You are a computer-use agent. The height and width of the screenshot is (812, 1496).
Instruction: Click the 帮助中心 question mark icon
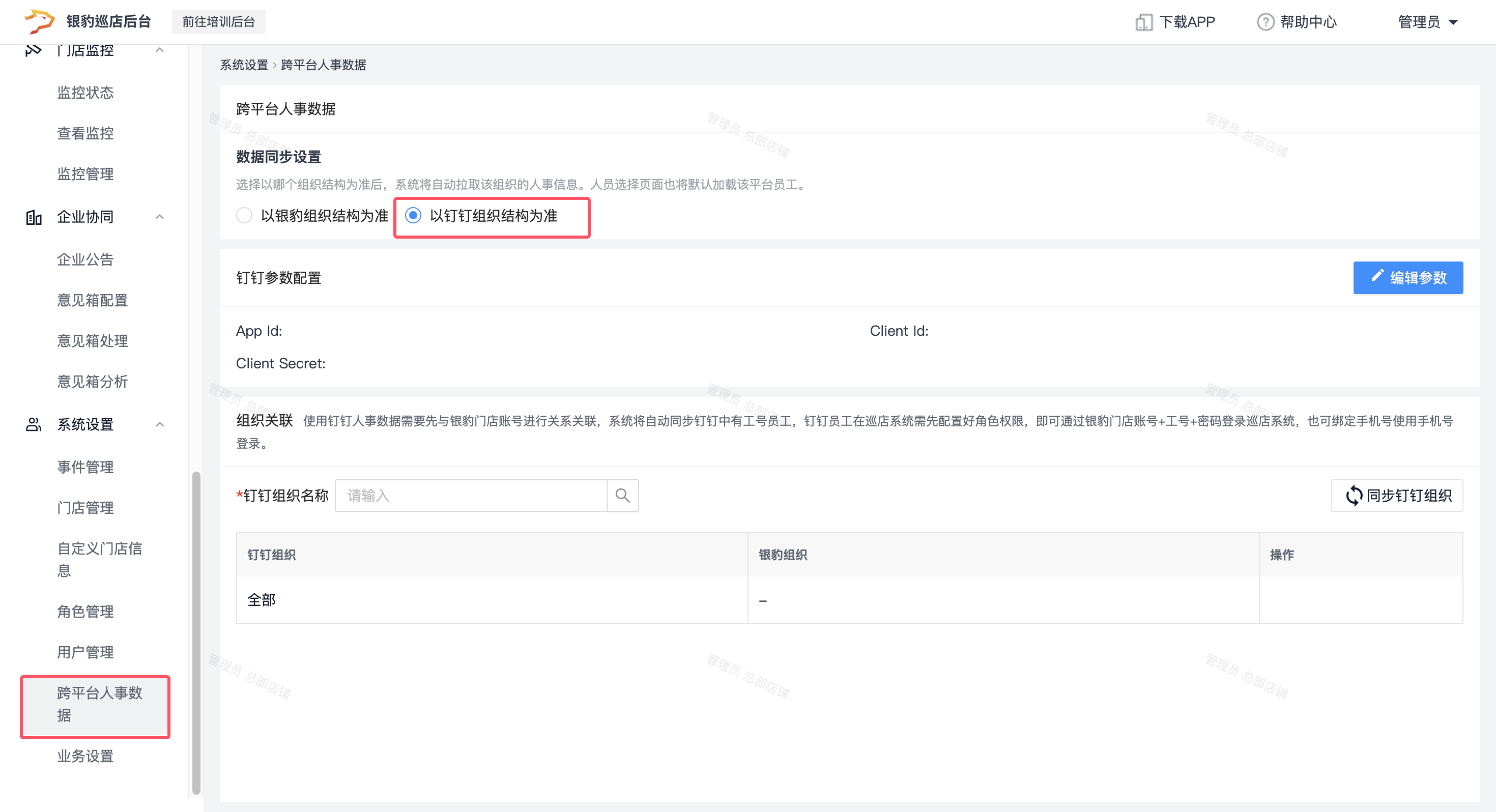[1265, 22]
